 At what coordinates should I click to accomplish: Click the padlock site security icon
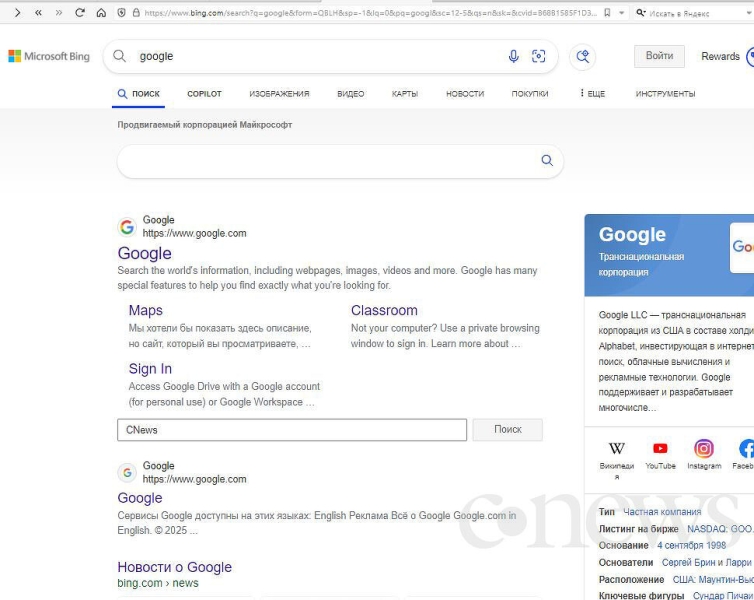pyautogui.click(x=136, y=13)
